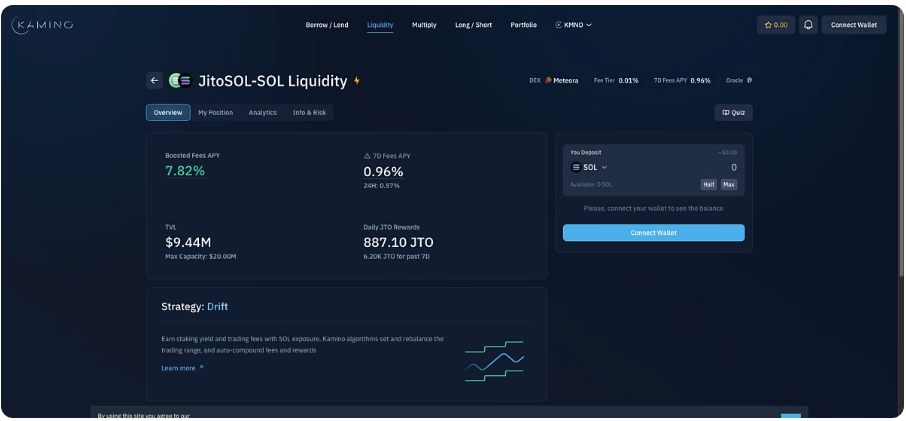The width and height of the screenshot is (906, 421).
Task: Click the JitoSOL-SOL token pair icon
Action: click(x=180, y=81)
